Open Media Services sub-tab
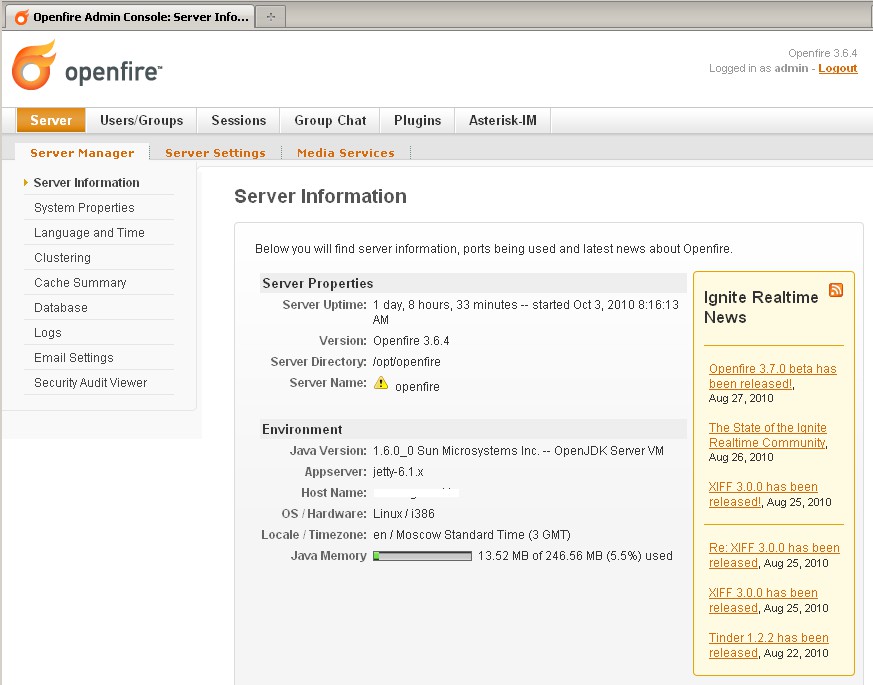The image size is (873, 685). pyautogui.click(x=346, y=153)
